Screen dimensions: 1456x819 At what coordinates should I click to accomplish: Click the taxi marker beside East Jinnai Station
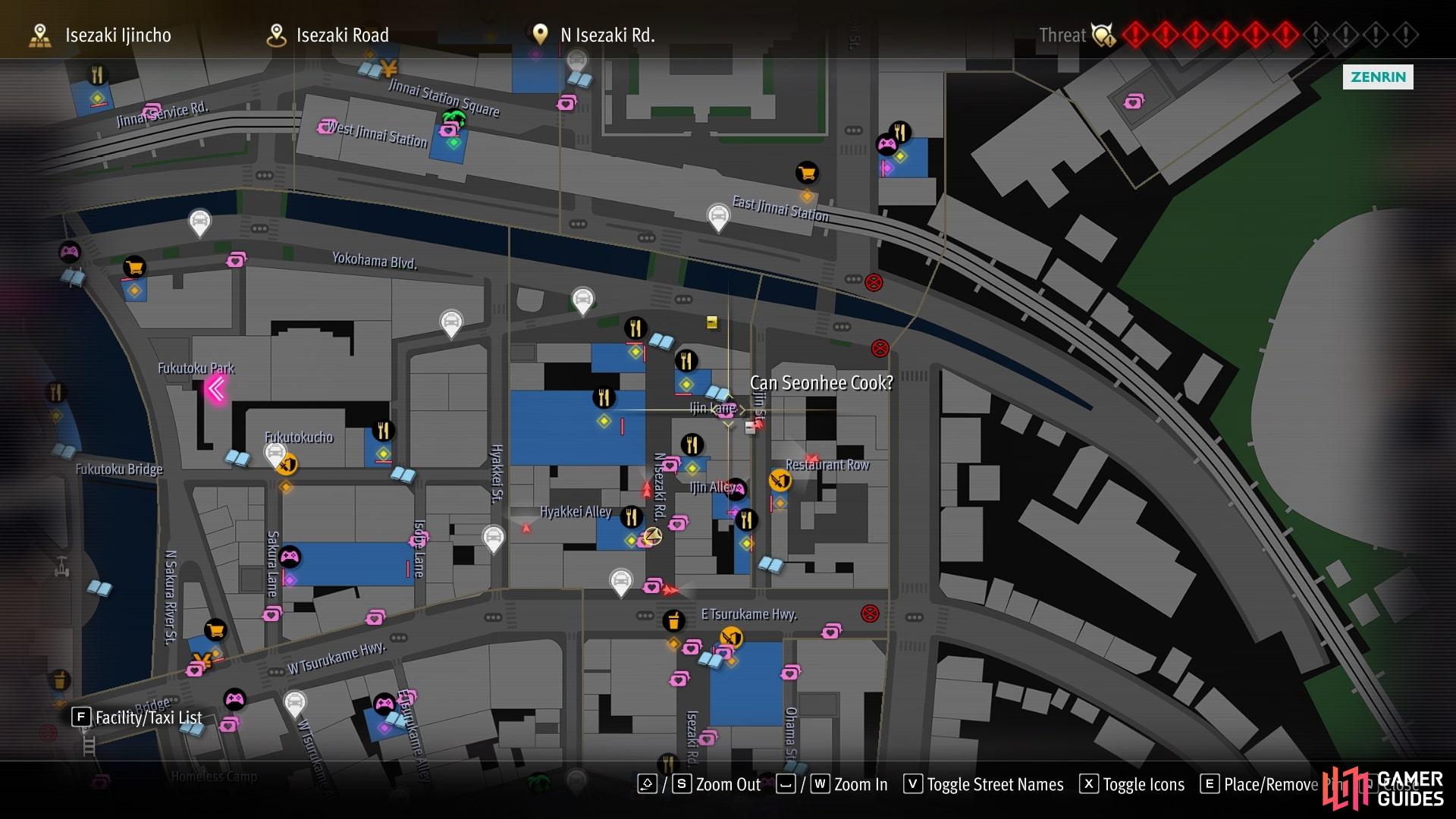coord(718,217)
